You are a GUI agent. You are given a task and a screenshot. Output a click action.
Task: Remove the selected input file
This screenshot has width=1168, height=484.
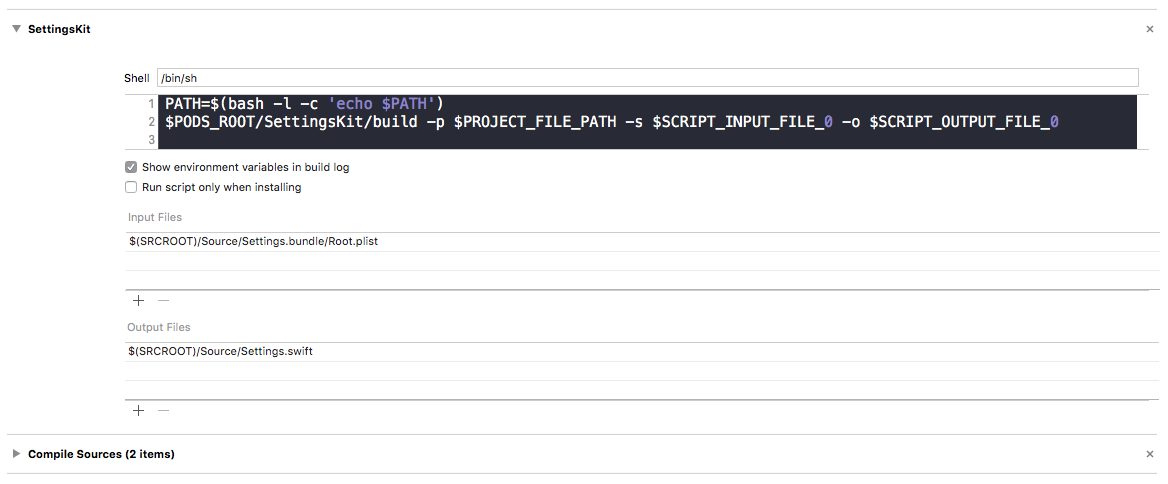coord(163,300)
